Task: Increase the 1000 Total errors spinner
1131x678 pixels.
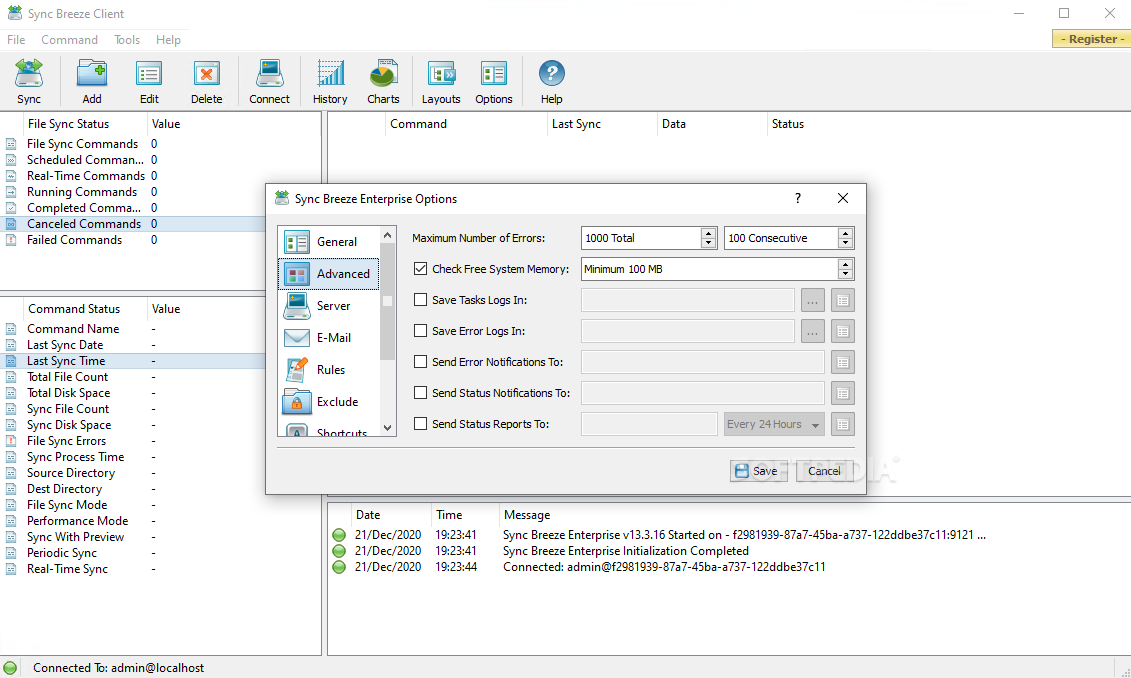Action: pyautogui.click(x=708, y=233)
